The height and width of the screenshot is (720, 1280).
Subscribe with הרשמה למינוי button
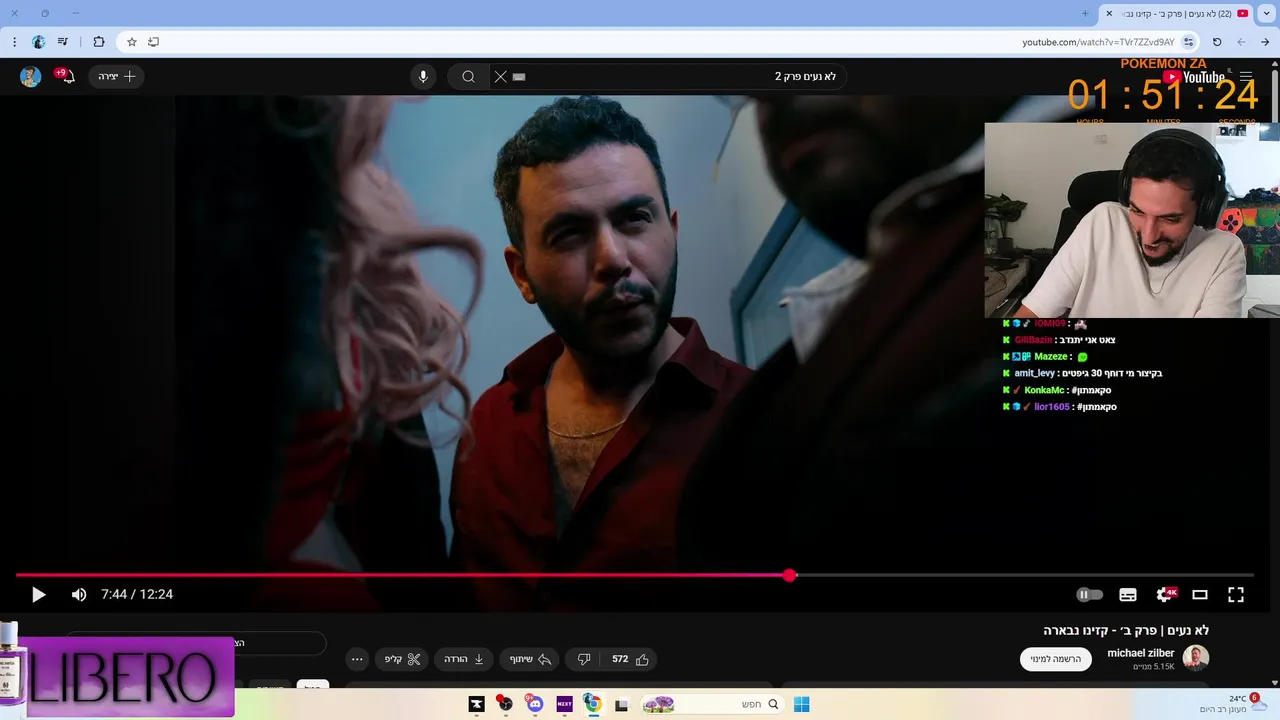pos(1056,659)
